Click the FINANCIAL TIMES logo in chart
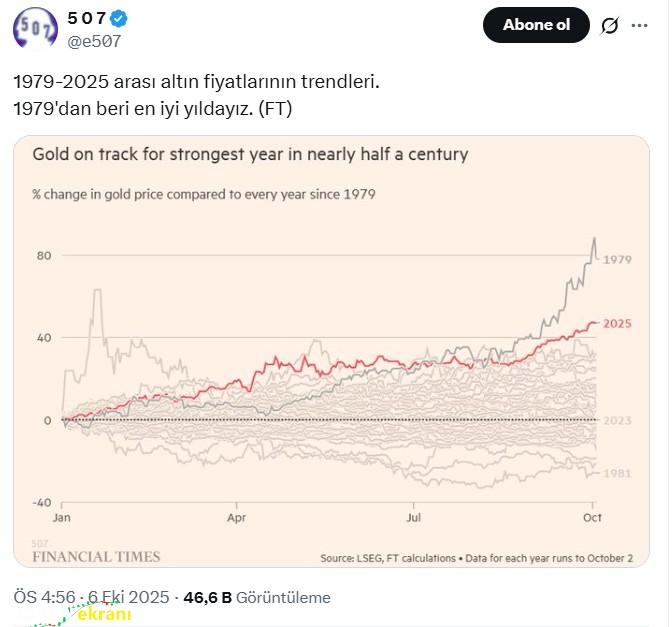Viewport: 672px width, 627px height. click(x=96, y=556)
